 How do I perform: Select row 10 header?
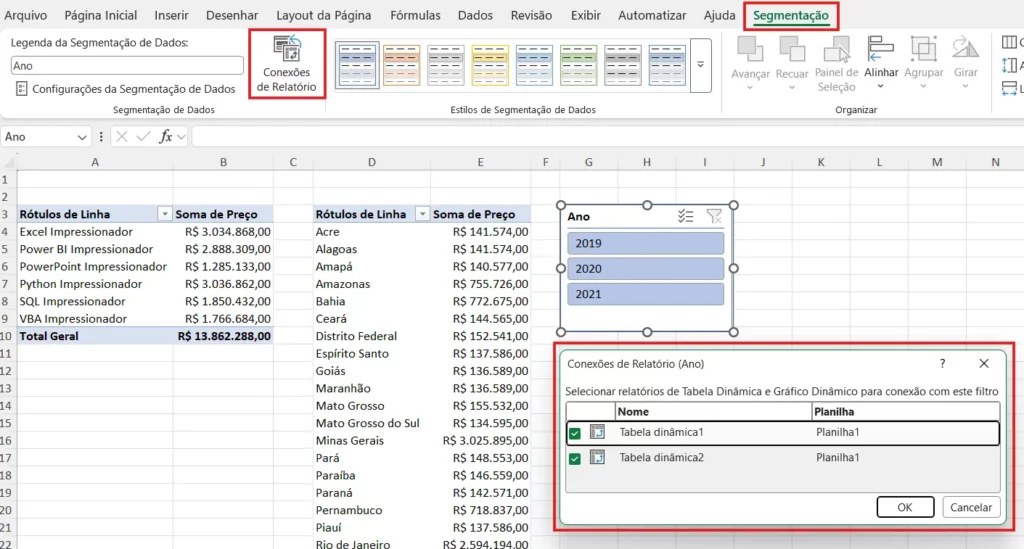point(8,336)
